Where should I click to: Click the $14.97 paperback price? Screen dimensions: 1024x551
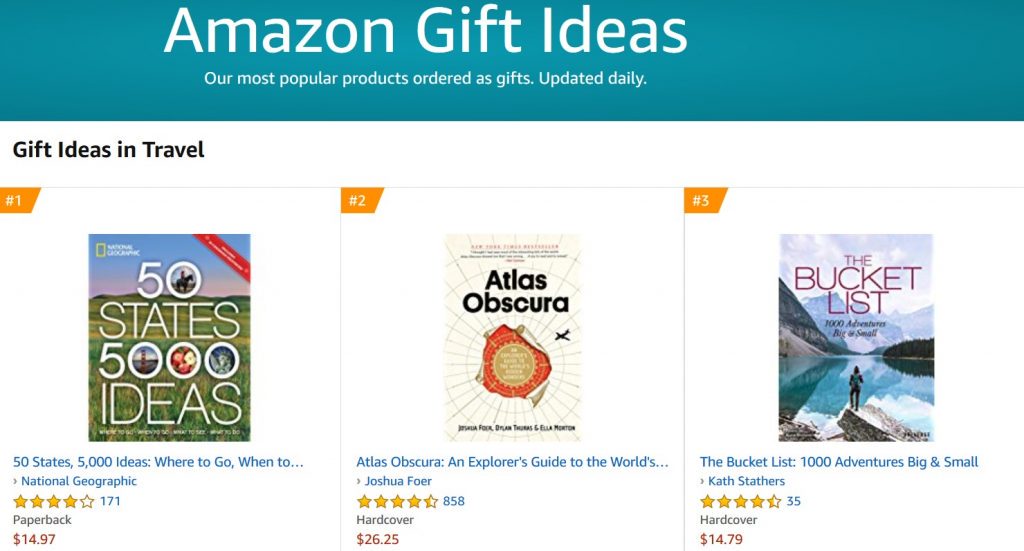34,540
